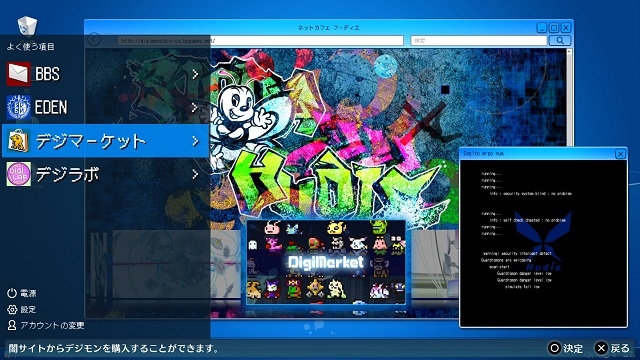Click the 電源 power icon

click(12, 293)
